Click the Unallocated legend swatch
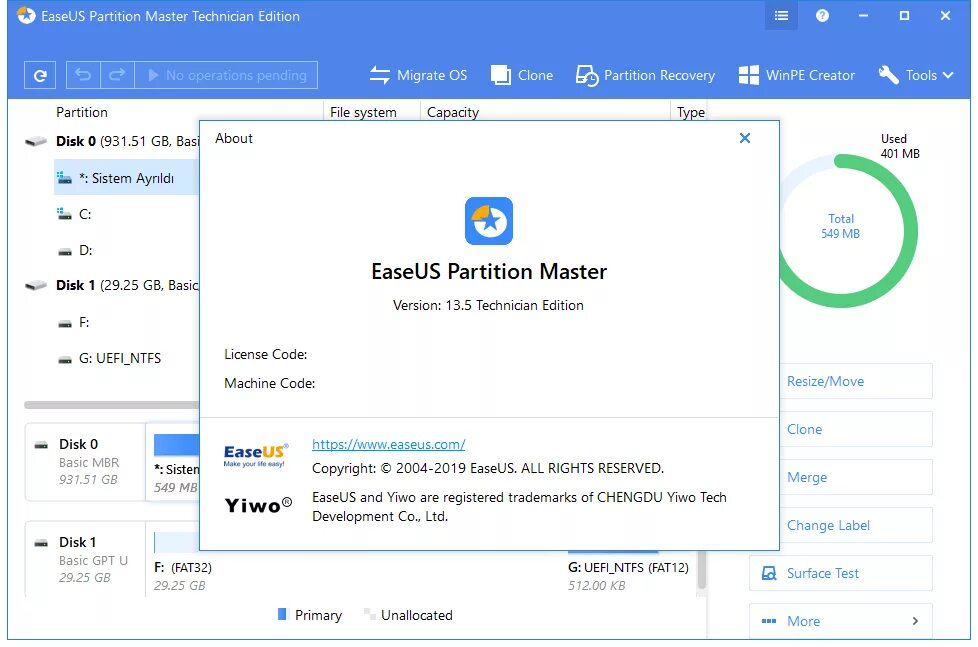Screen dimensions: 978x647 [369, 615]
